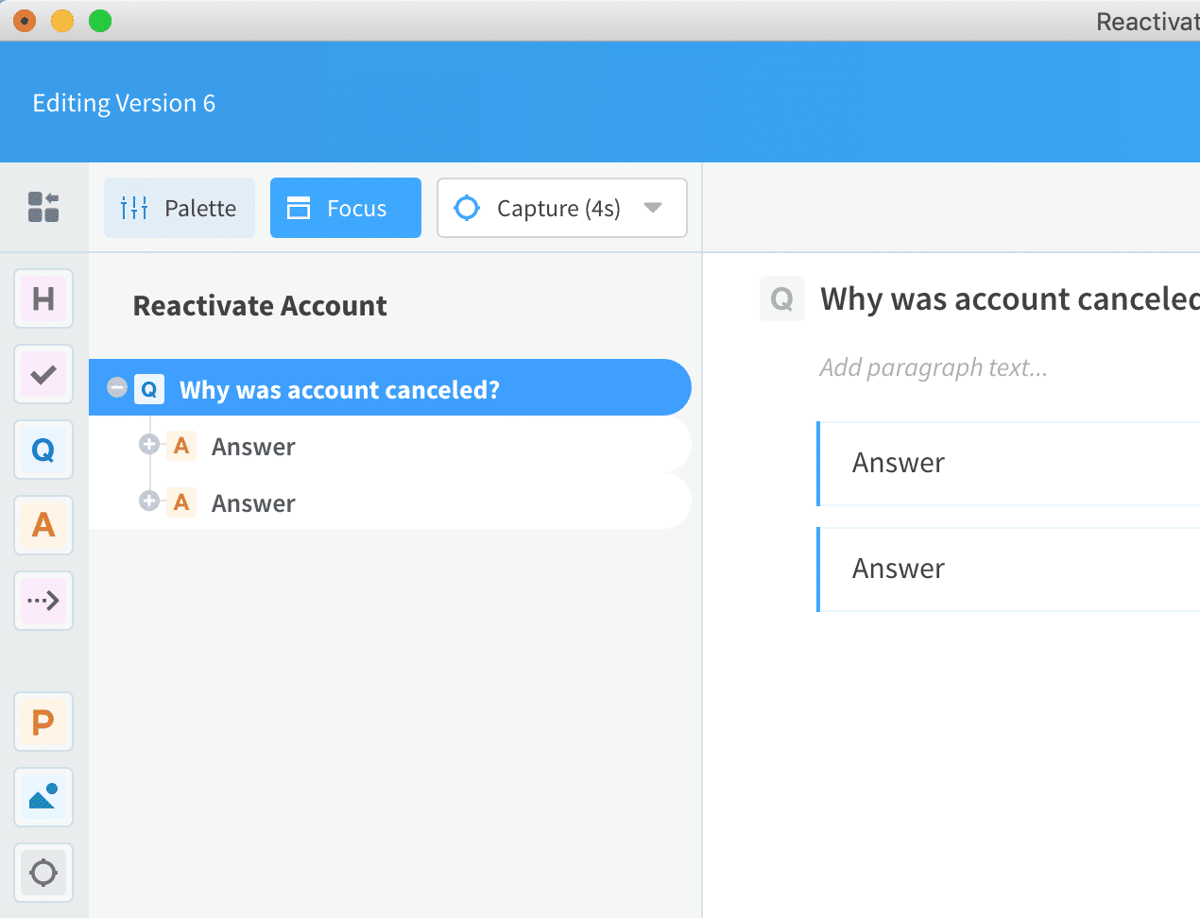Expand the second Answer node

point(148,501)
